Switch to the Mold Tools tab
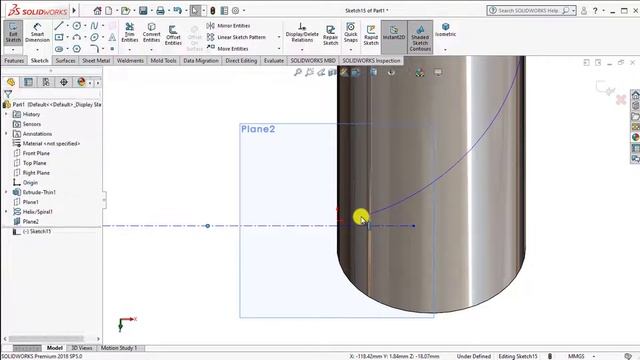Viewport: 640px width, 360px height. (x=163, y=60)
